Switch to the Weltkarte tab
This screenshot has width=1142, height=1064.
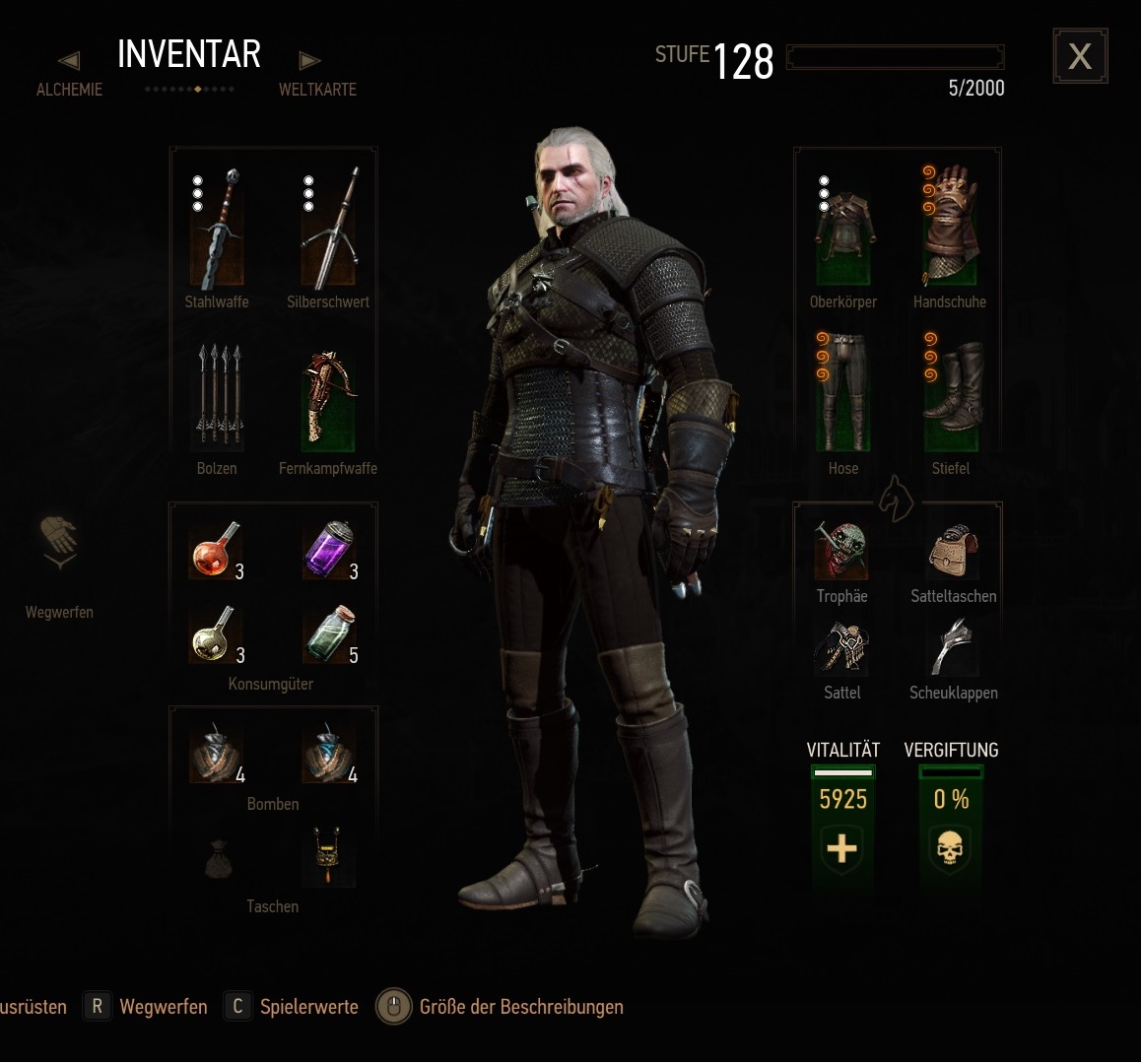pos(317,90)
